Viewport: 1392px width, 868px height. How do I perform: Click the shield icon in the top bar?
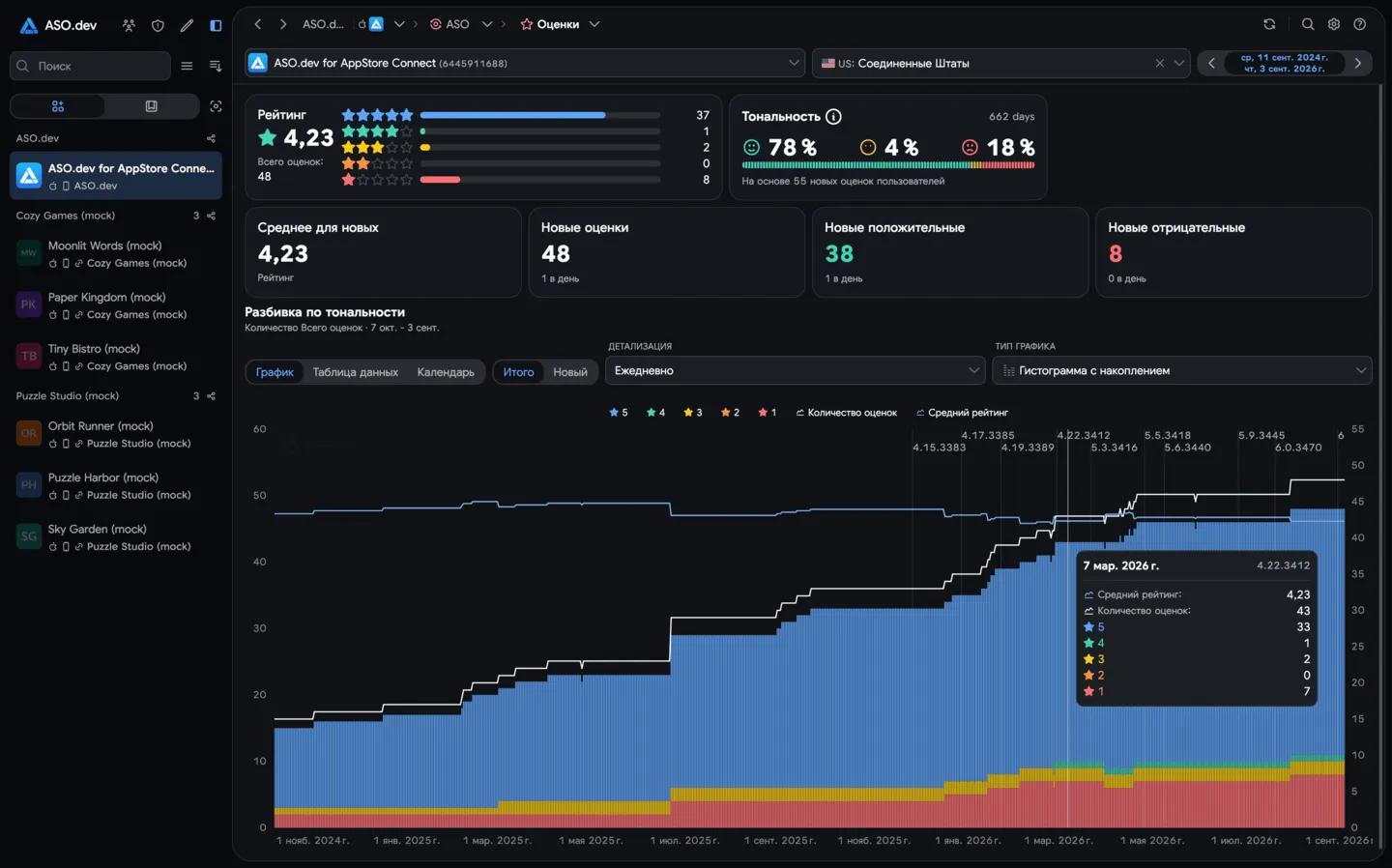click(x=158, y=25)
